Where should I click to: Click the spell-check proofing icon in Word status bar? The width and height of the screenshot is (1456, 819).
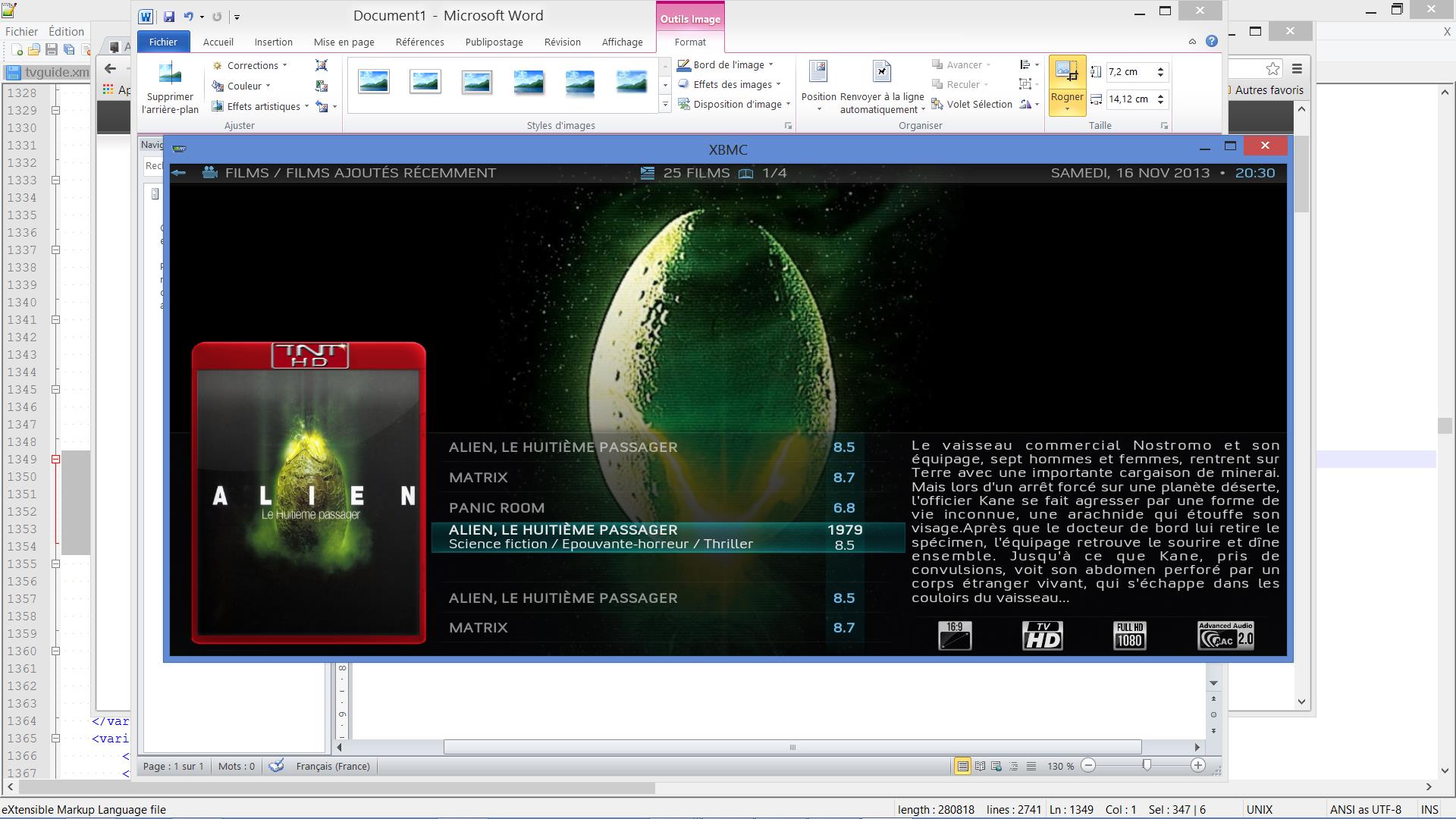tap(277, 766)
